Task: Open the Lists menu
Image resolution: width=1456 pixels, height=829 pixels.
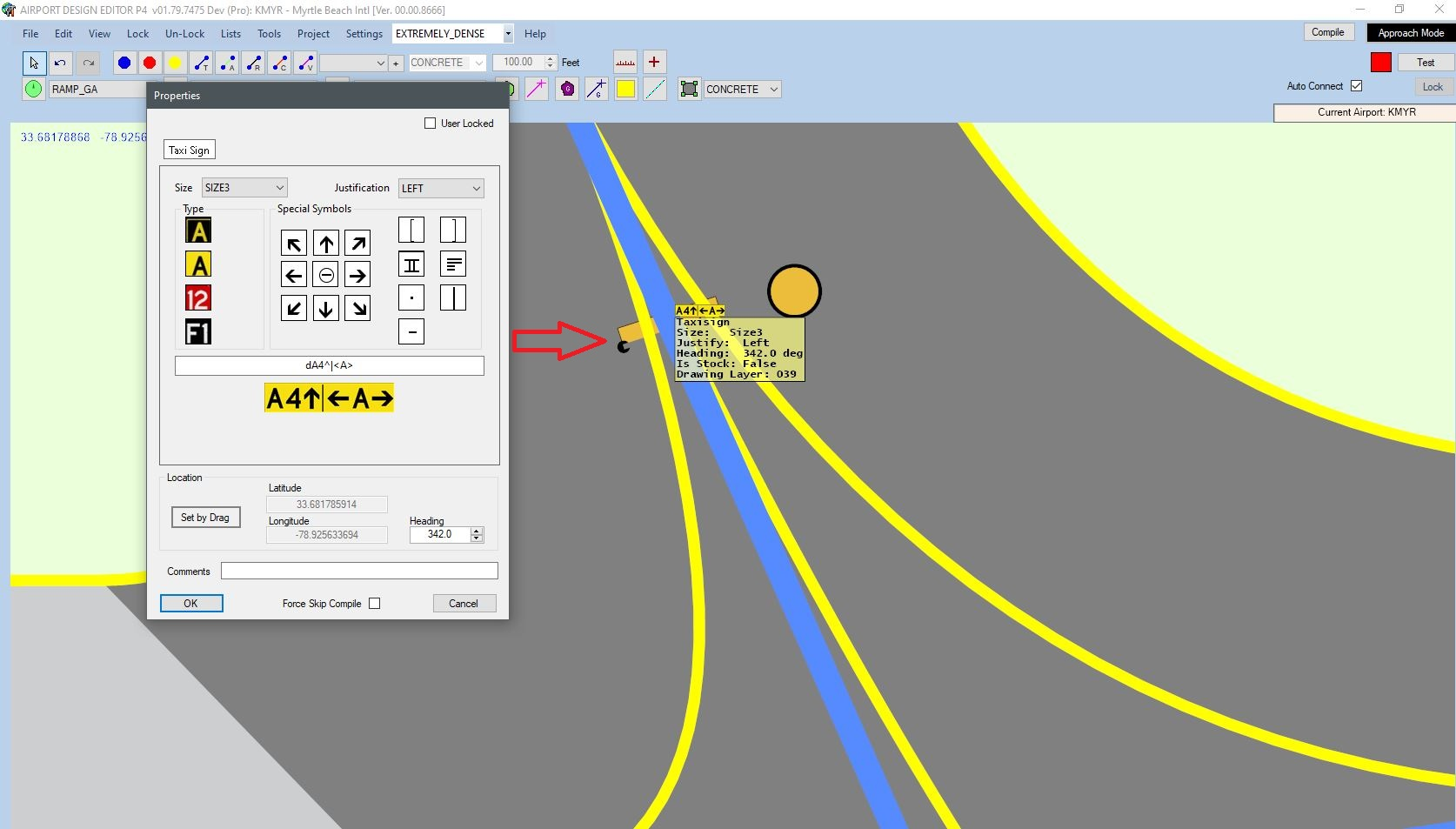Action: point(230,34)
